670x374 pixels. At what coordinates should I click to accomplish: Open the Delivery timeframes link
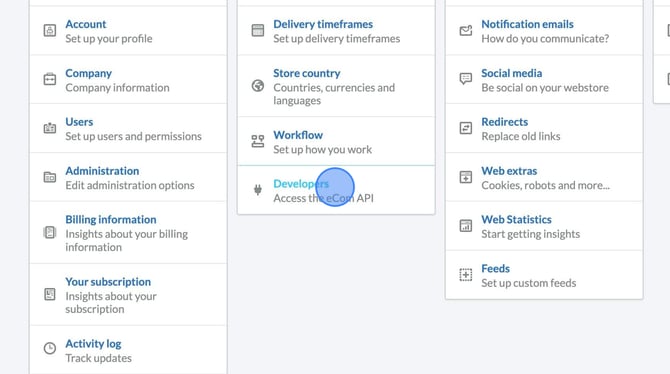tap(323, 24)
